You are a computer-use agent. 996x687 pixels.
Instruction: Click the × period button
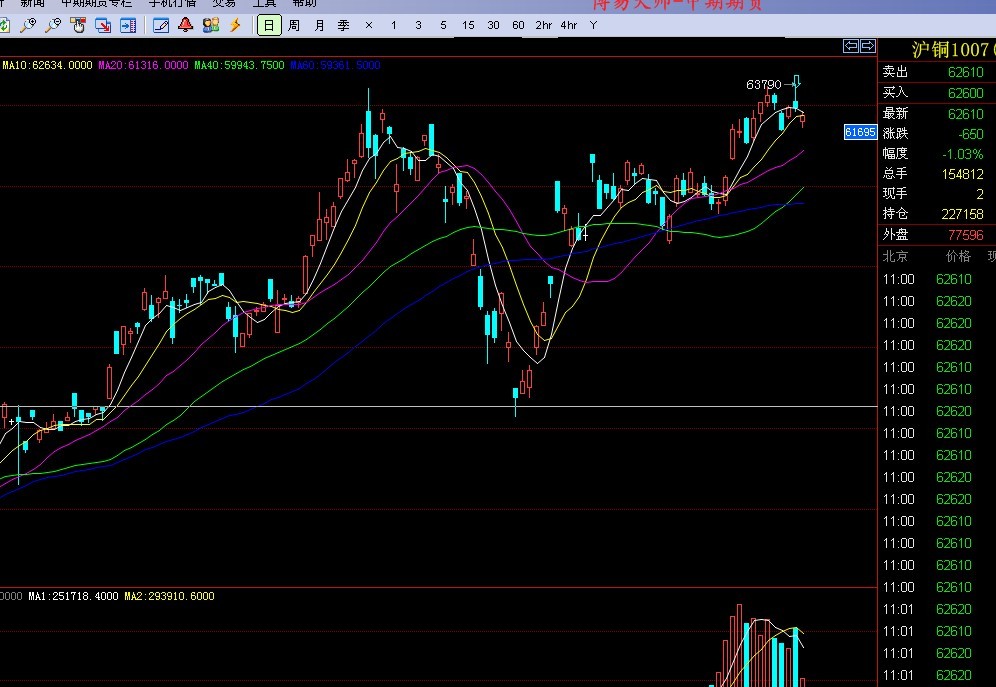tap(369, 25)
